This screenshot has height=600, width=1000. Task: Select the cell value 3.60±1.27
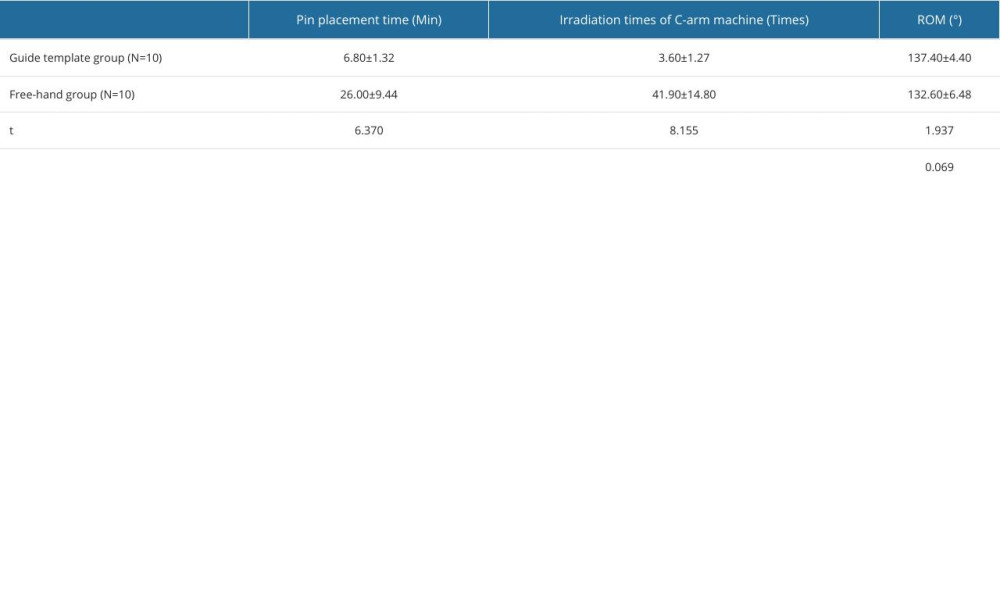coord(684,58)
